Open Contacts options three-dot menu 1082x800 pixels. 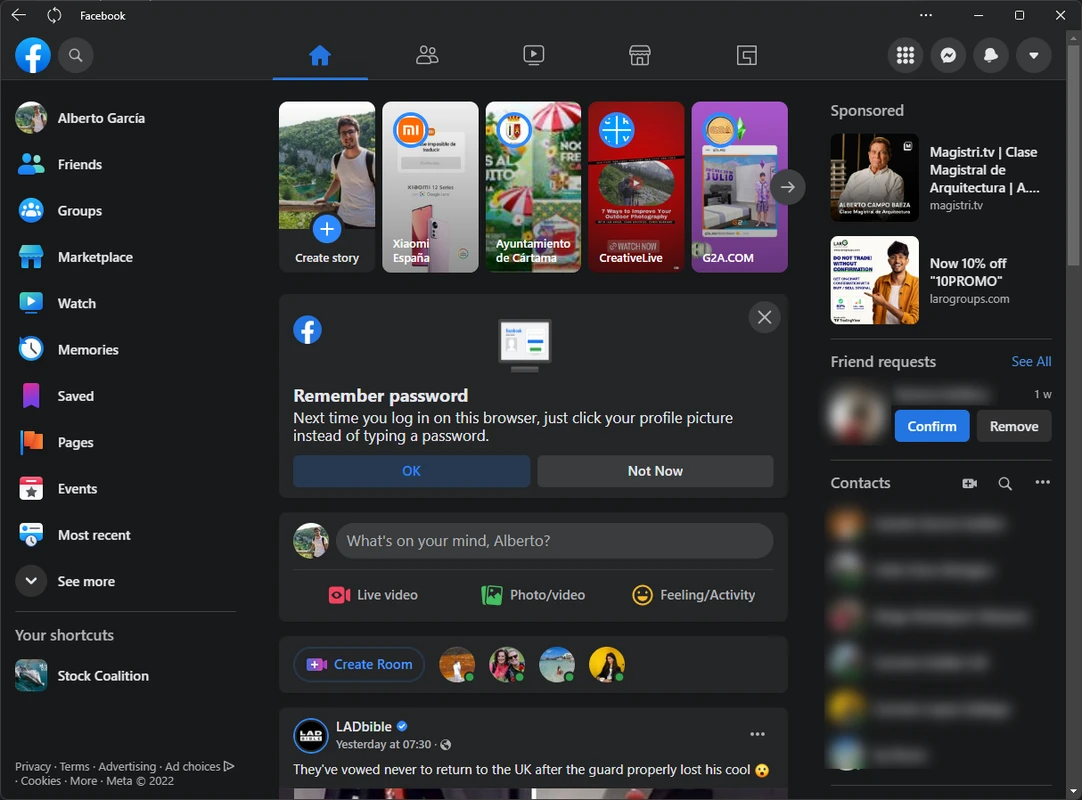[x=1043, y=482]
